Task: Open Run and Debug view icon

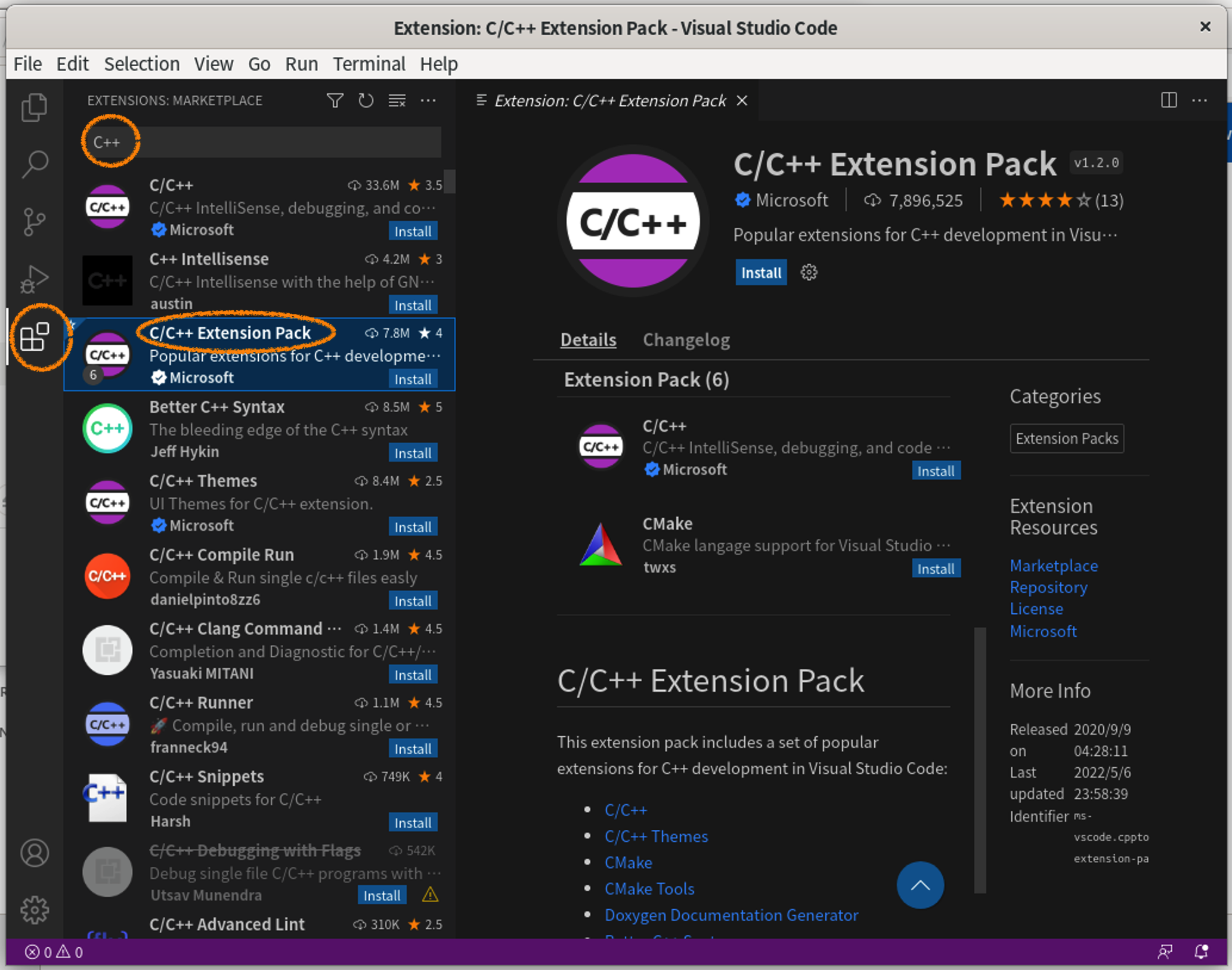Action: 34,279
